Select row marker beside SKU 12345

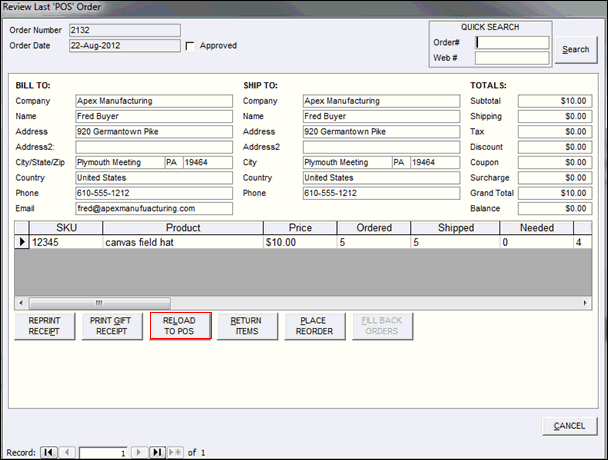pyautogui.click(x=22, y=241)
